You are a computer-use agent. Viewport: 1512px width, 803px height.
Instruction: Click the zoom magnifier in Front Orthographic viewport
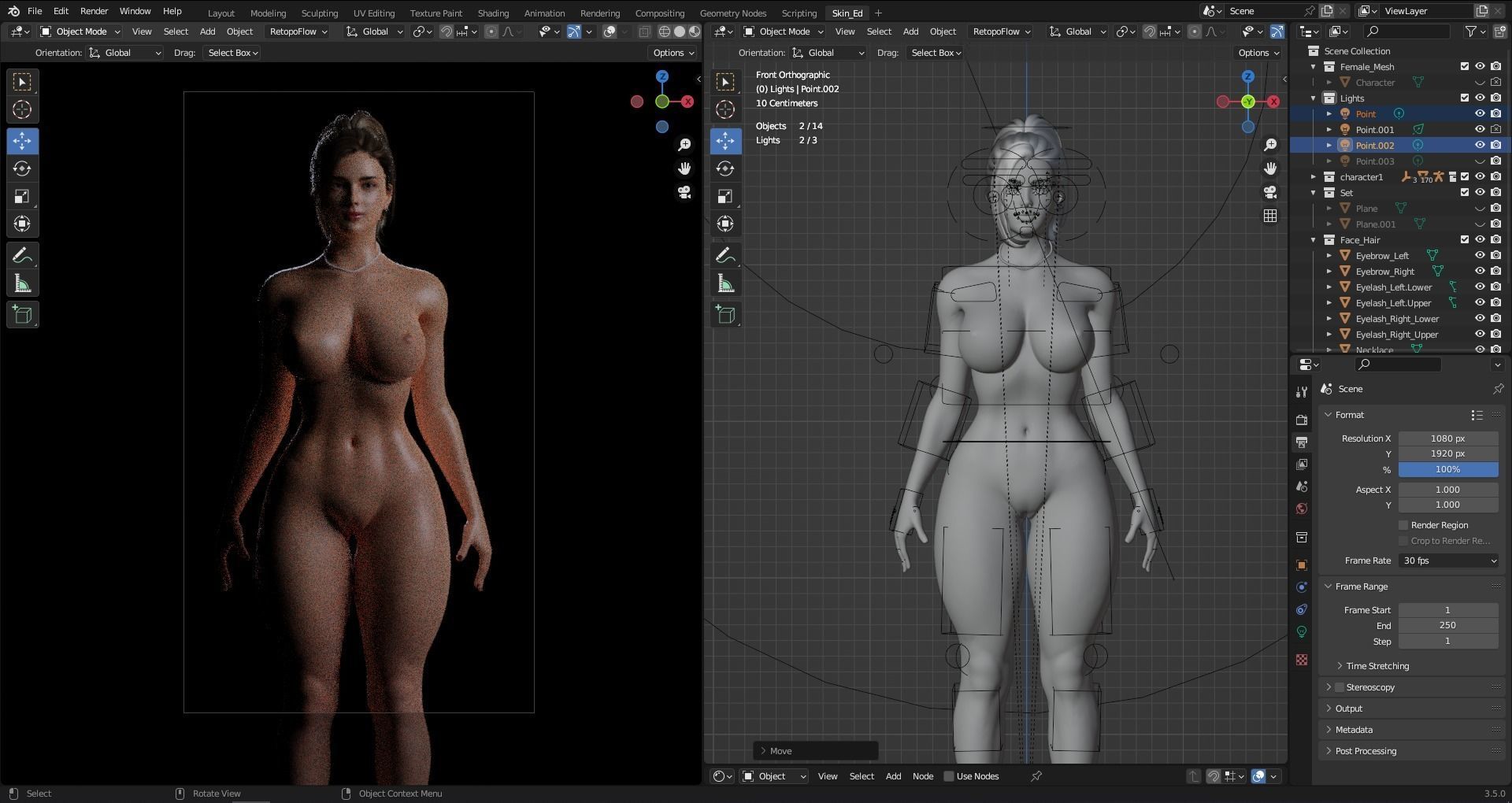[1270, 145]
